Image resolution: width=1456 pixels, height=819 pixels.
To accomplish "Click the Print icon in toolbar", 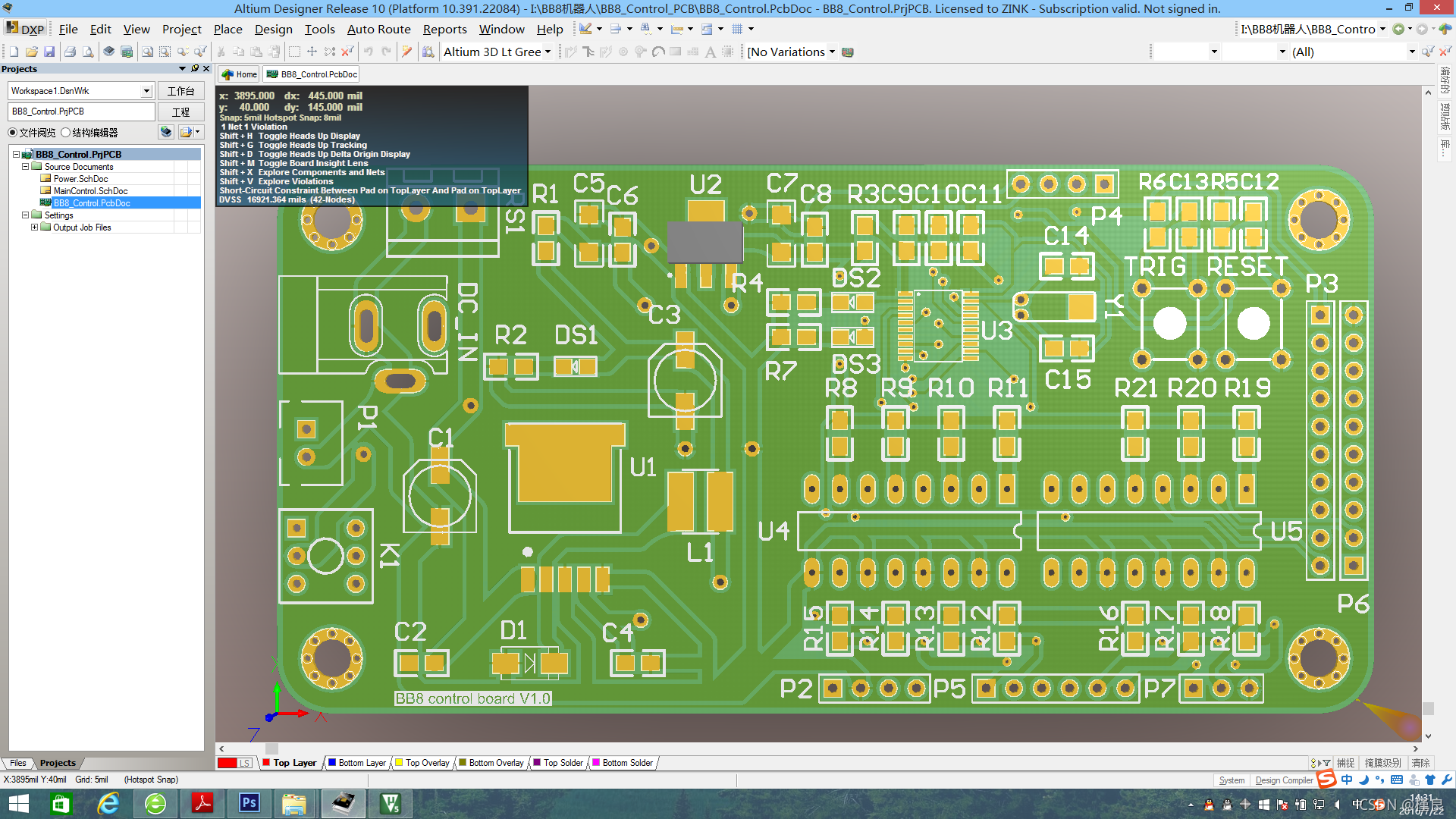I will pos(70,52).
